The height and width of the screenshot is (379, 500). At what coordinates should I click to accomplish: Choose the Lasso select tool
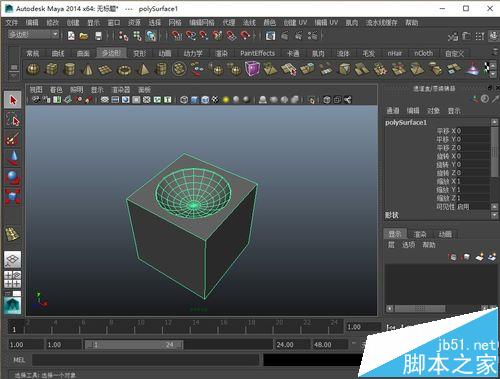point(13,119)
